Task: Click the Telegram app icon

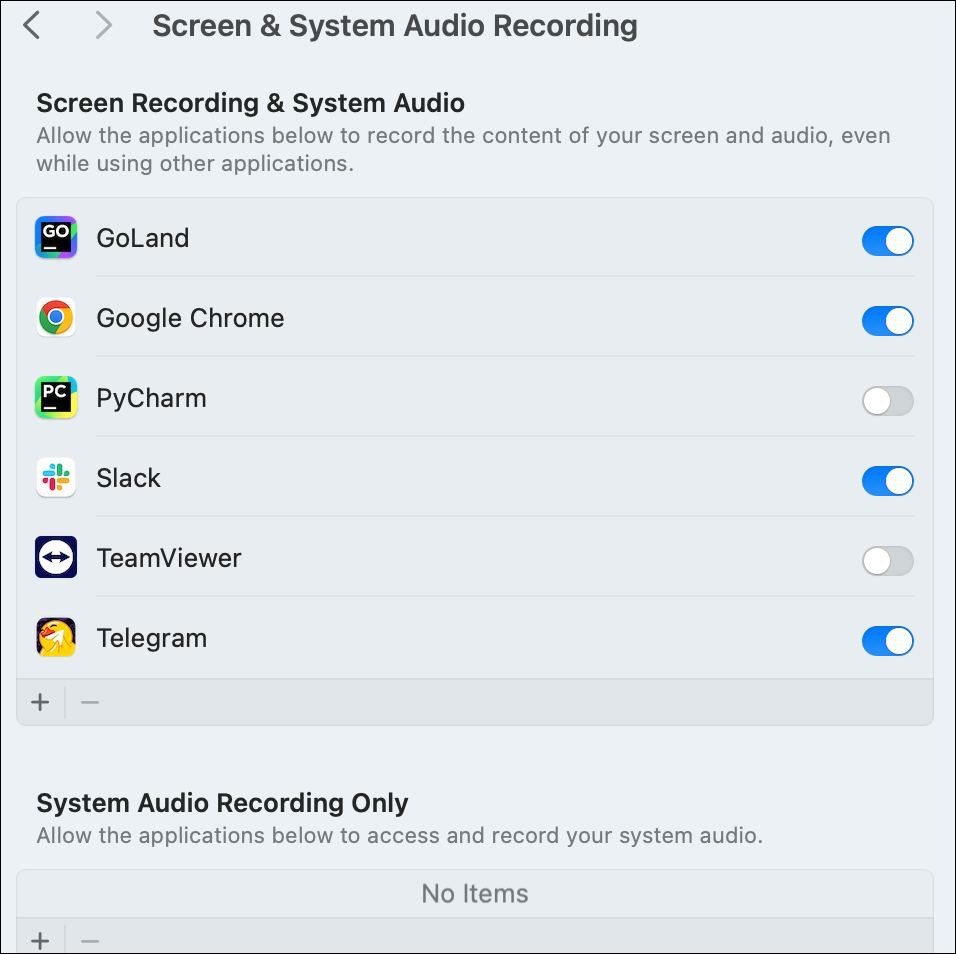Action: 55,638
